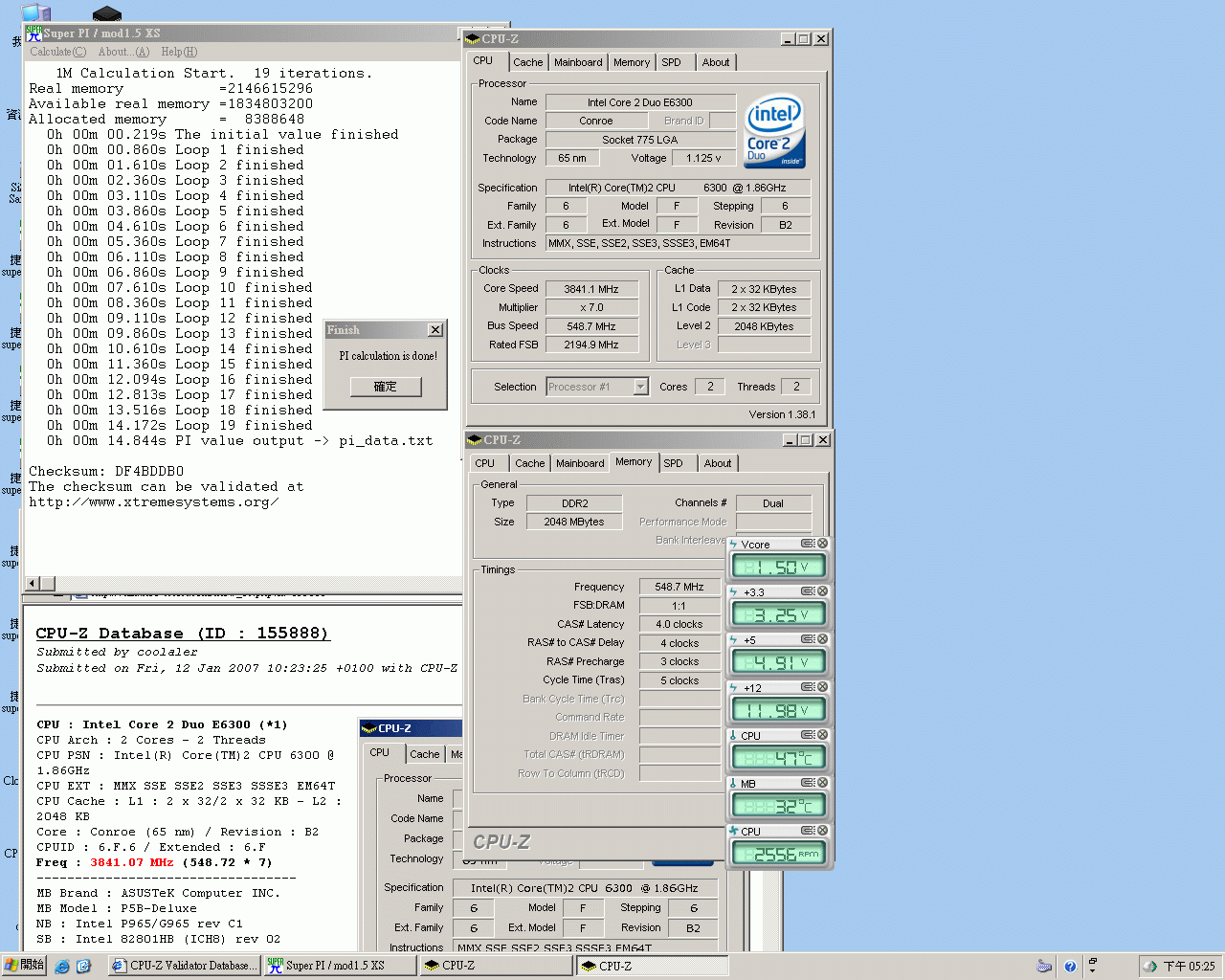Open Help menu in Super PI

point(179,52)
